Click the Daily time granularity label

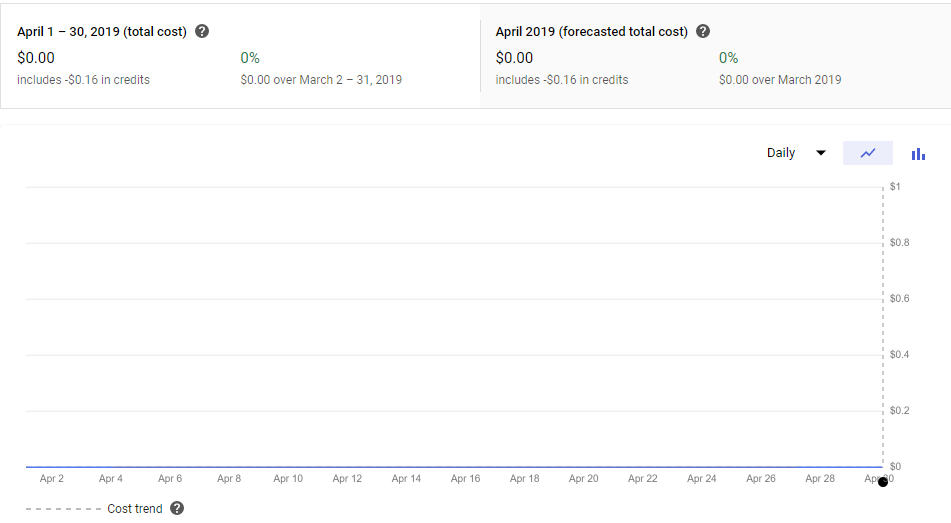[x=781, y=153]
